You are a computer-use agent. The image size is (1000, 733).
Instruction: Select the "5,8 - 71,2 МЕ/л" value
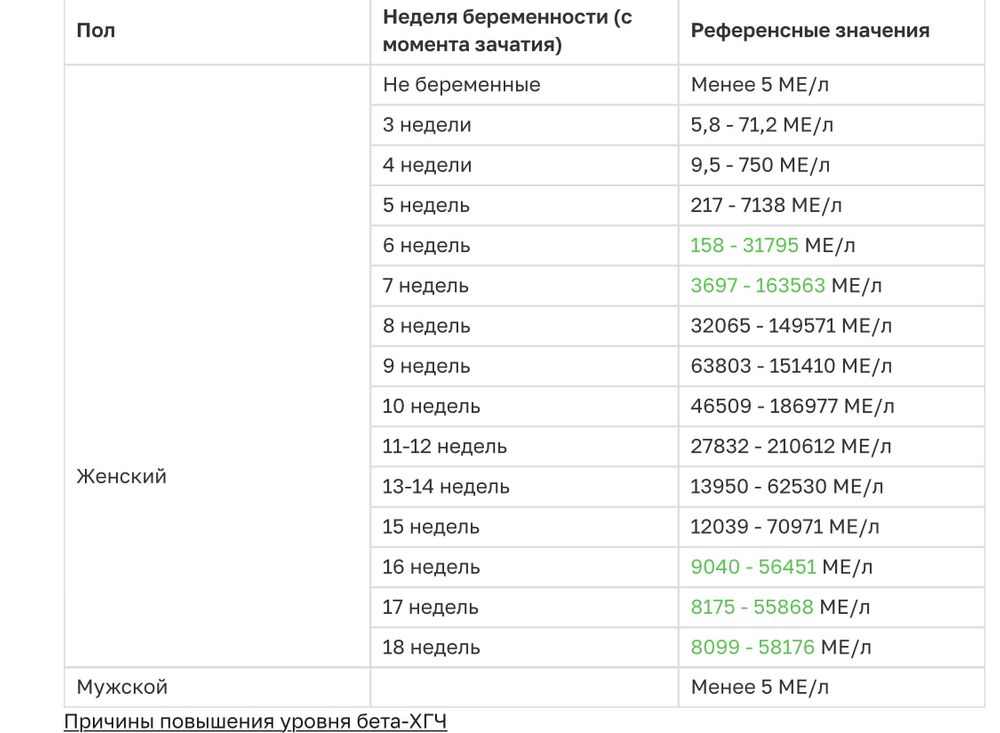pos(762,125)
